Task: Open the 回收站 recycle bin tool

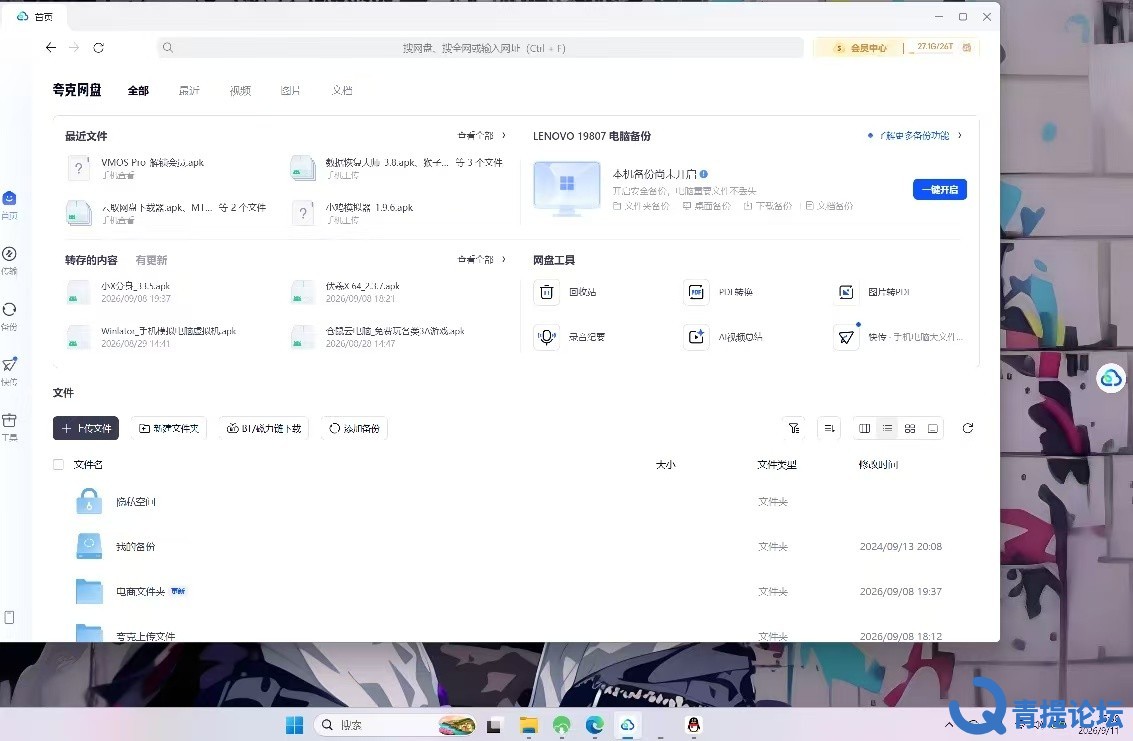Action: [547, 292]
